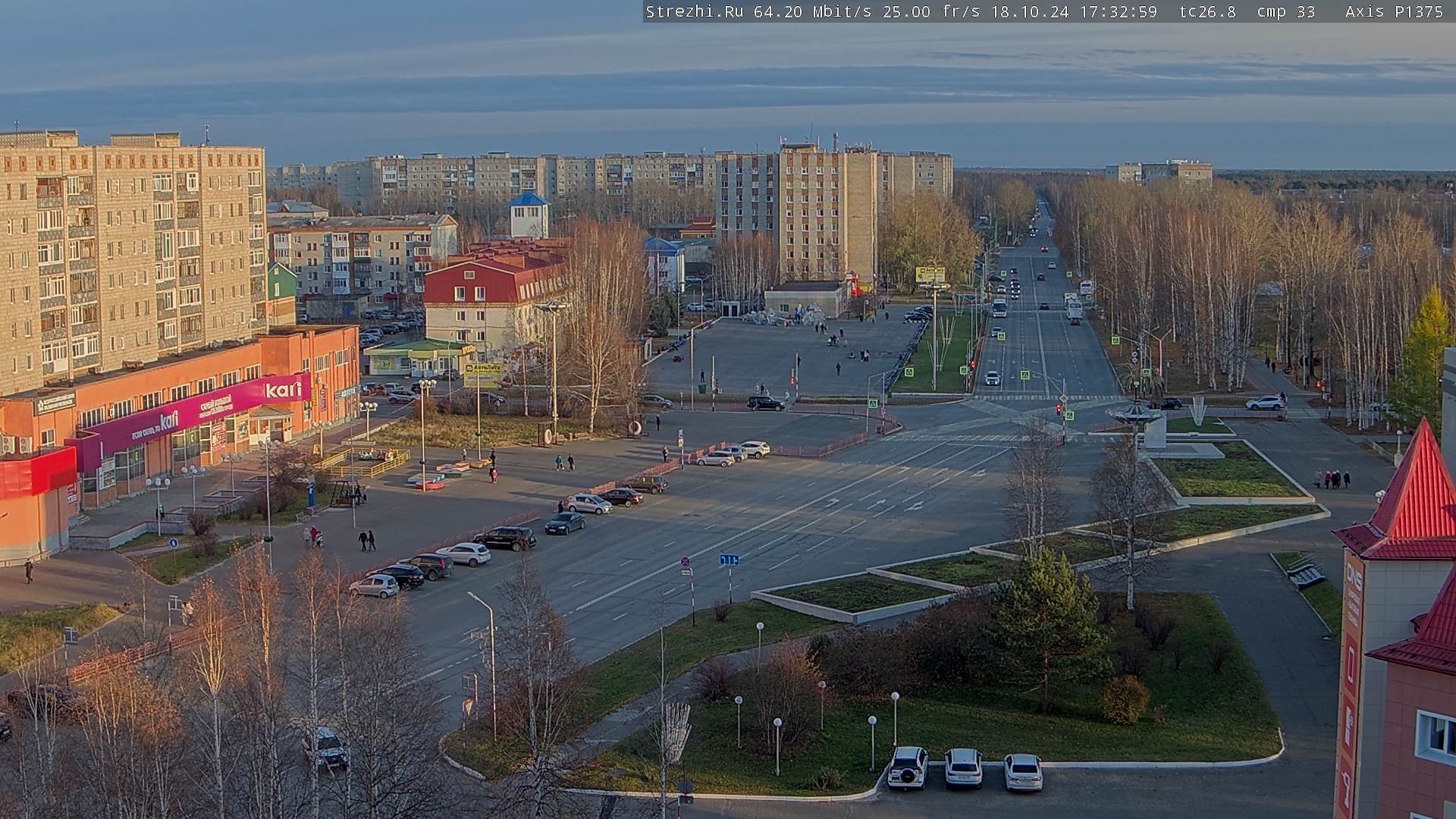Click the tc26.8 overlay value

click(1207, 11)
